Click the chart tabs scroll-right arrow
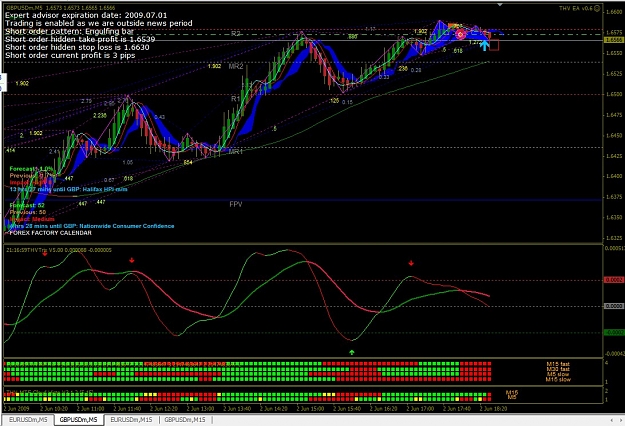This screenshot has height=426, width=625. point(620,420)
